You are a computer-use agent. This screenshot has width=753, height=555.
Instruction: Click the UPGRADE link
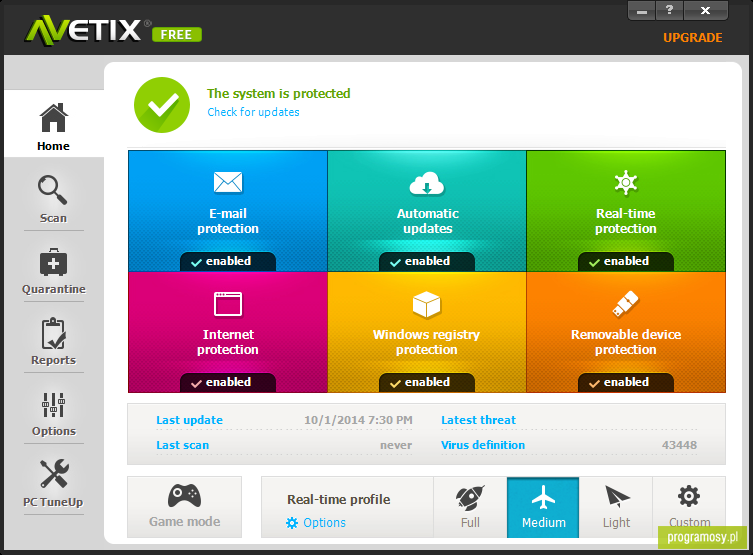click(692, 37)
